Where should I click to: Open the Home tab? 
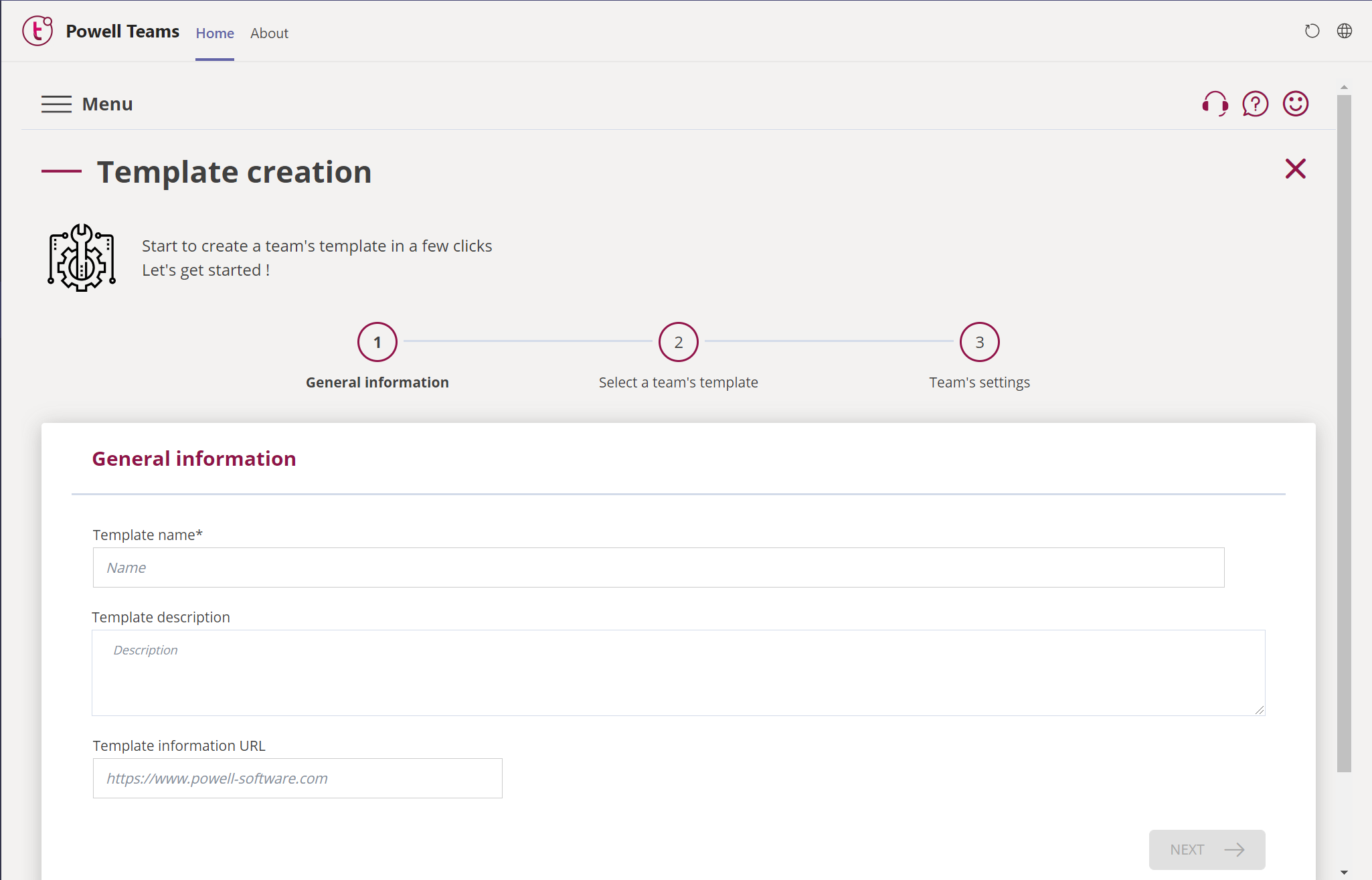[215, 33]
